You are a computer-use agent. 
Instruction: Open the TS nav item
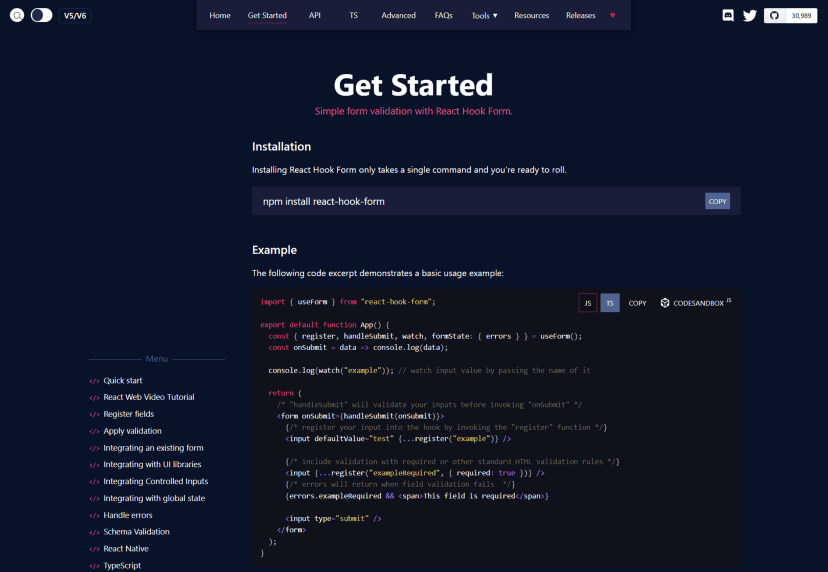[353, 15]
